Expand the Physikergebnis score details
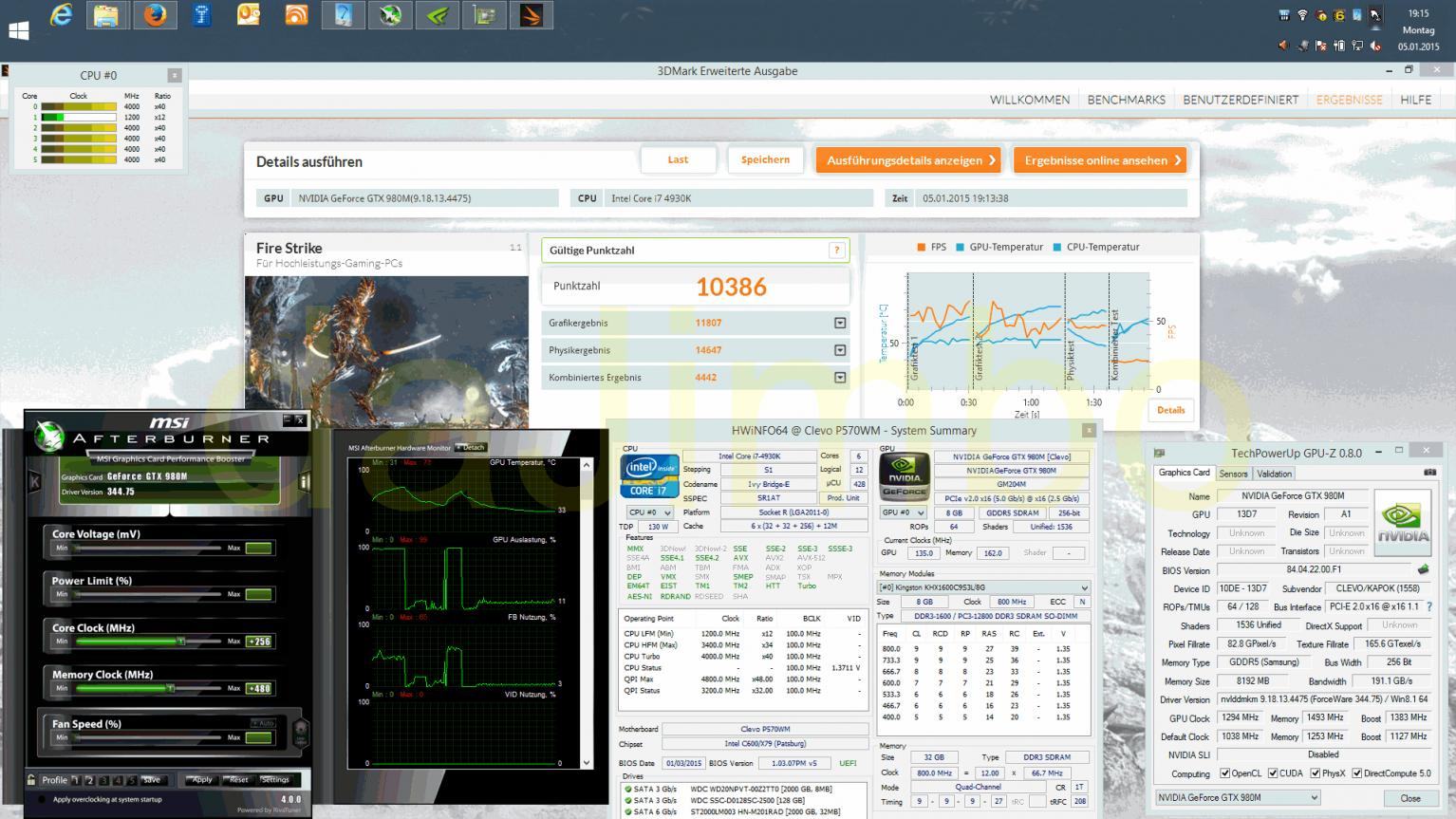1456x819 pixels. pyautogui.click(x=840, y=350)
